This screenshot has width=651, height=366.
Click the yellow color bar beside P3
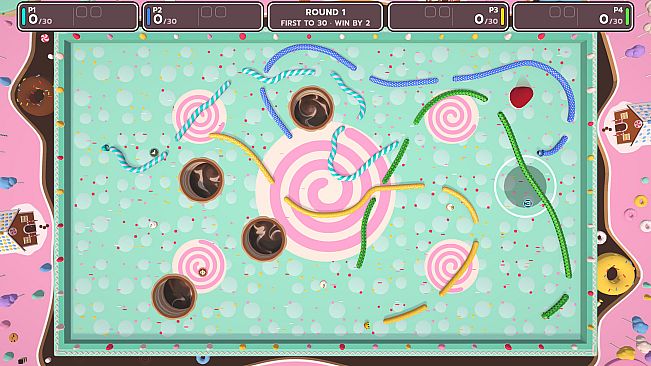[502, 17]
